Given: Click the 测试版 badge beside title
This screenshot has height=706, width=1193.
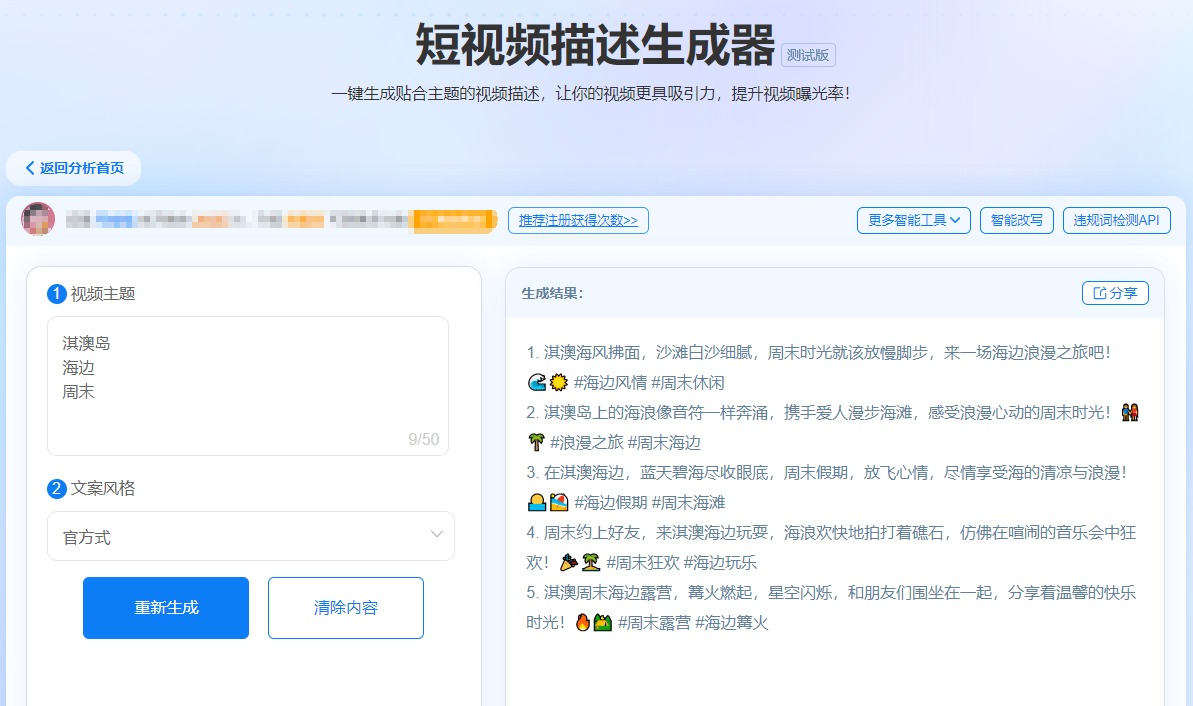Looking at the screenshot, I should click(x=808, y=56).
